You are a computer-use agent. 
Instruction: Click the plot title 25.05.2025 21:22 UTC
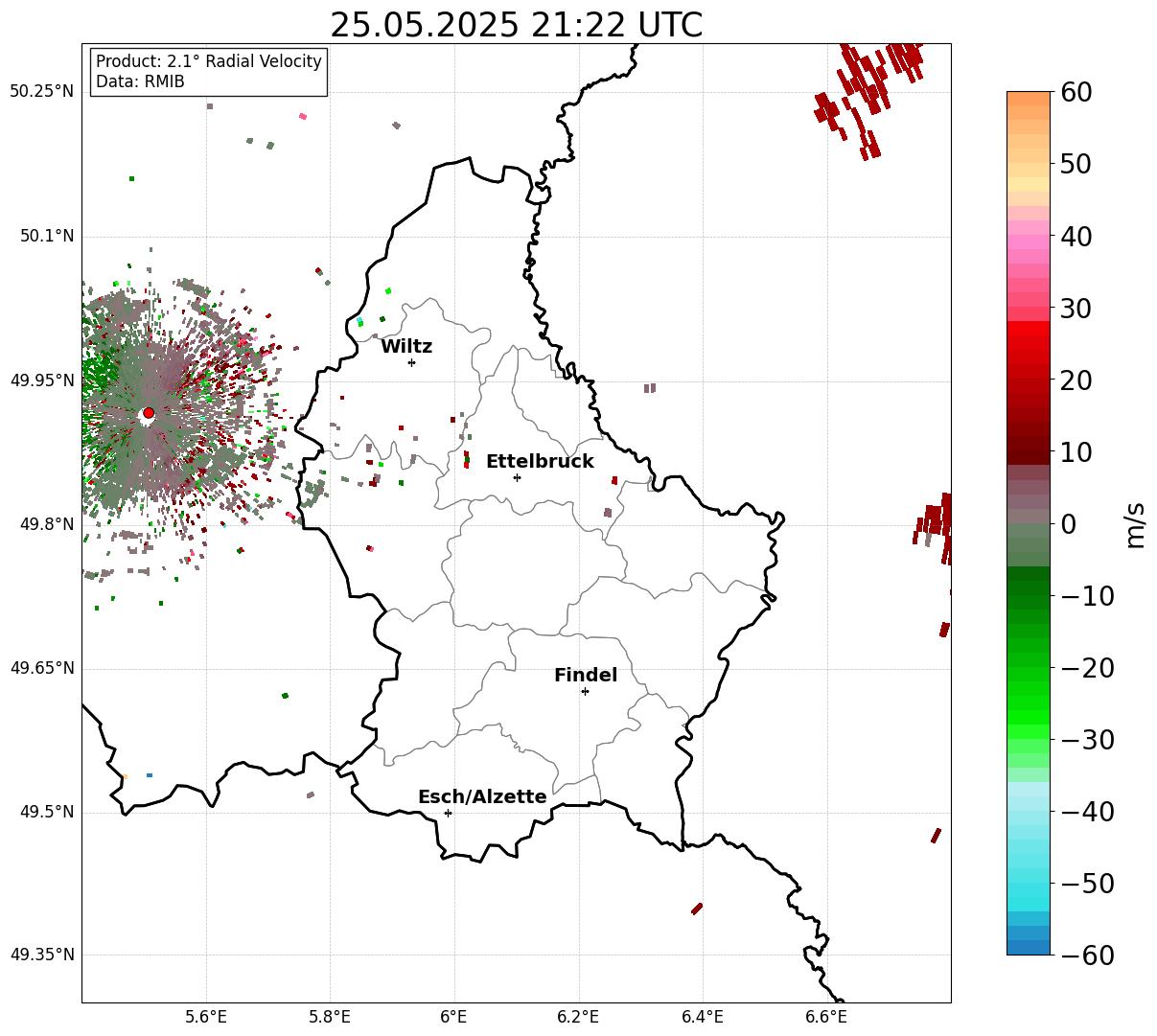coord(516,25)
